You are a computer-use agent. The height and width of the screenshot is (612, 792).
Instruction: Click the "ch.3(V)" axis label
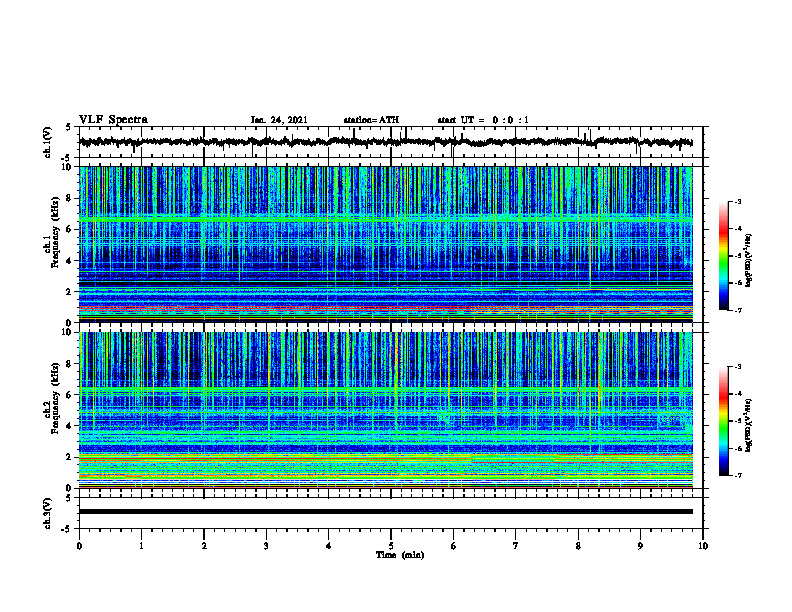tap(48, 513)
